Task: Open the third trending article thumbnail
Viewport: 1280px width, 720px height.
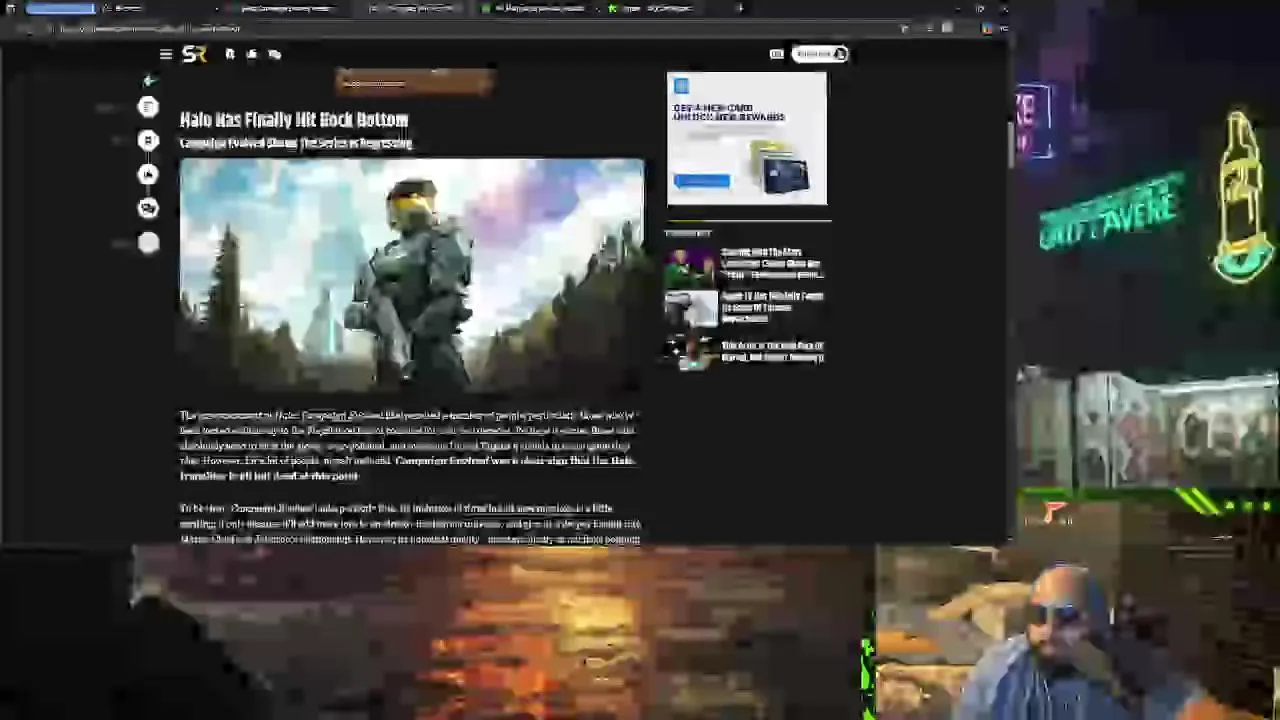Action: (x=690, y=352)
